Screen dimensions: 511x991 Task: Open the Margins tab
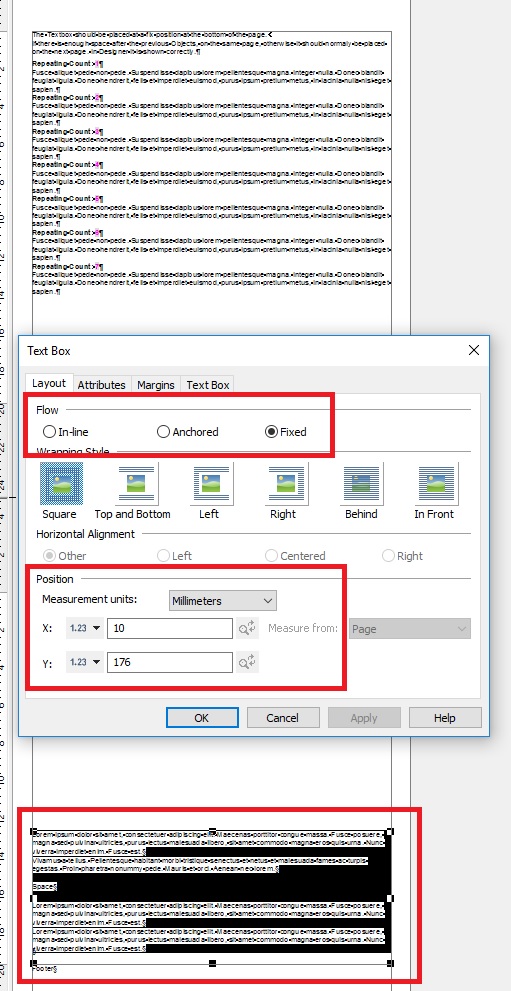point(156,384)
